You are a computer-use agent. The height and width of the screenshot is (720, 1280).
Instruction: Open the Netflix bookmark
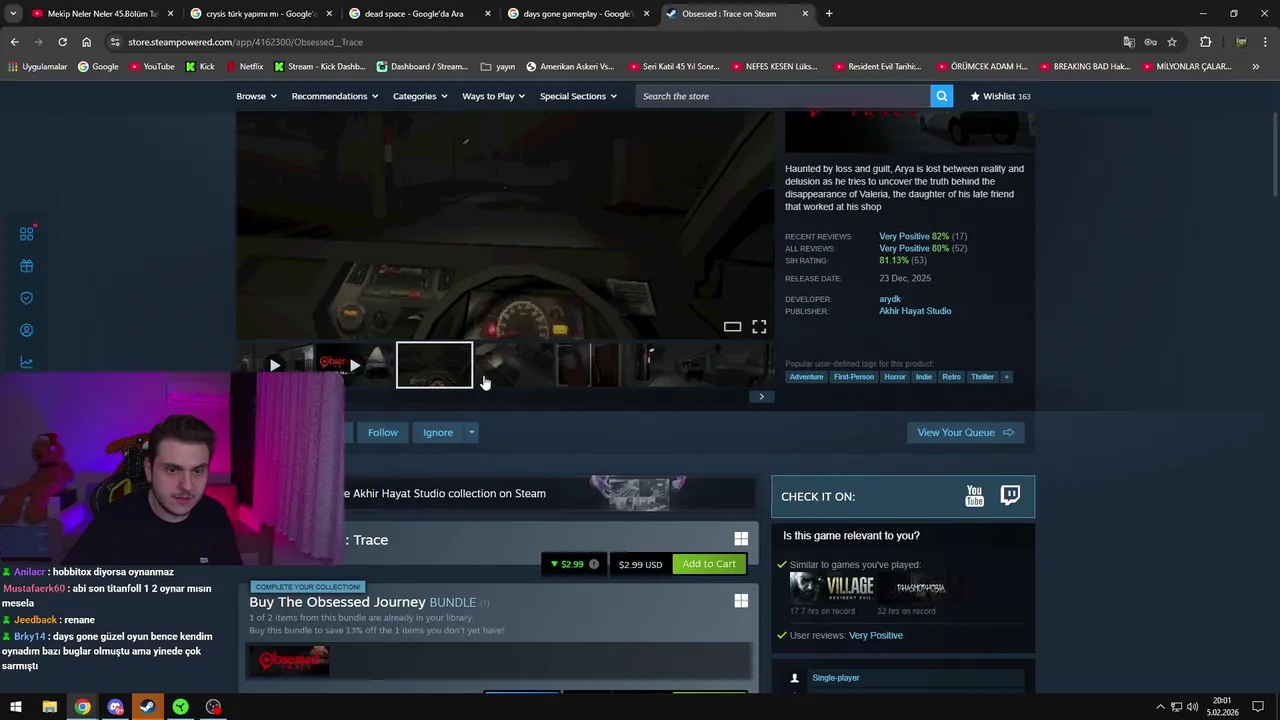click(x=245, y=67)
